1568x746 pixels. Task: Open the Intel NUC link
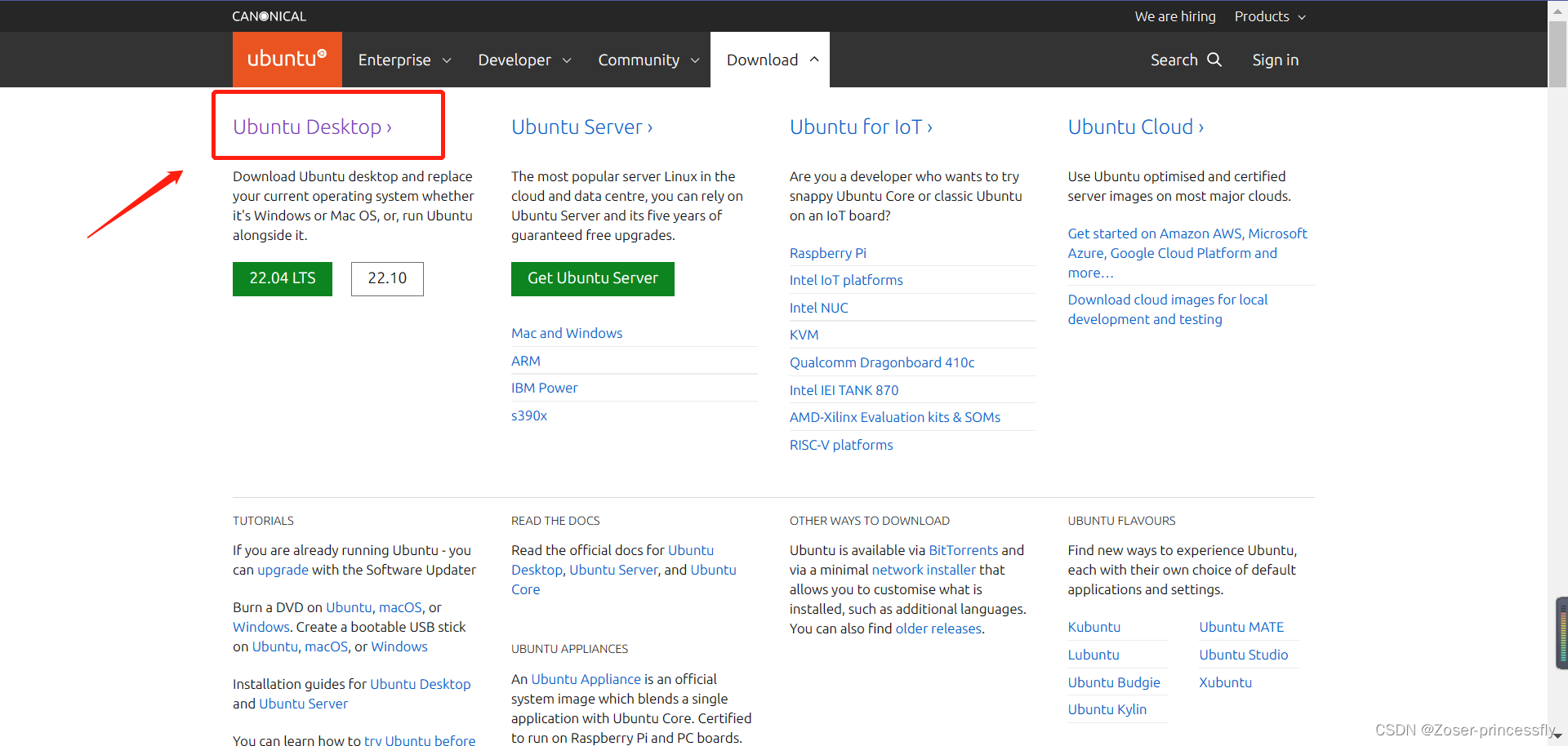coord(819,308)
